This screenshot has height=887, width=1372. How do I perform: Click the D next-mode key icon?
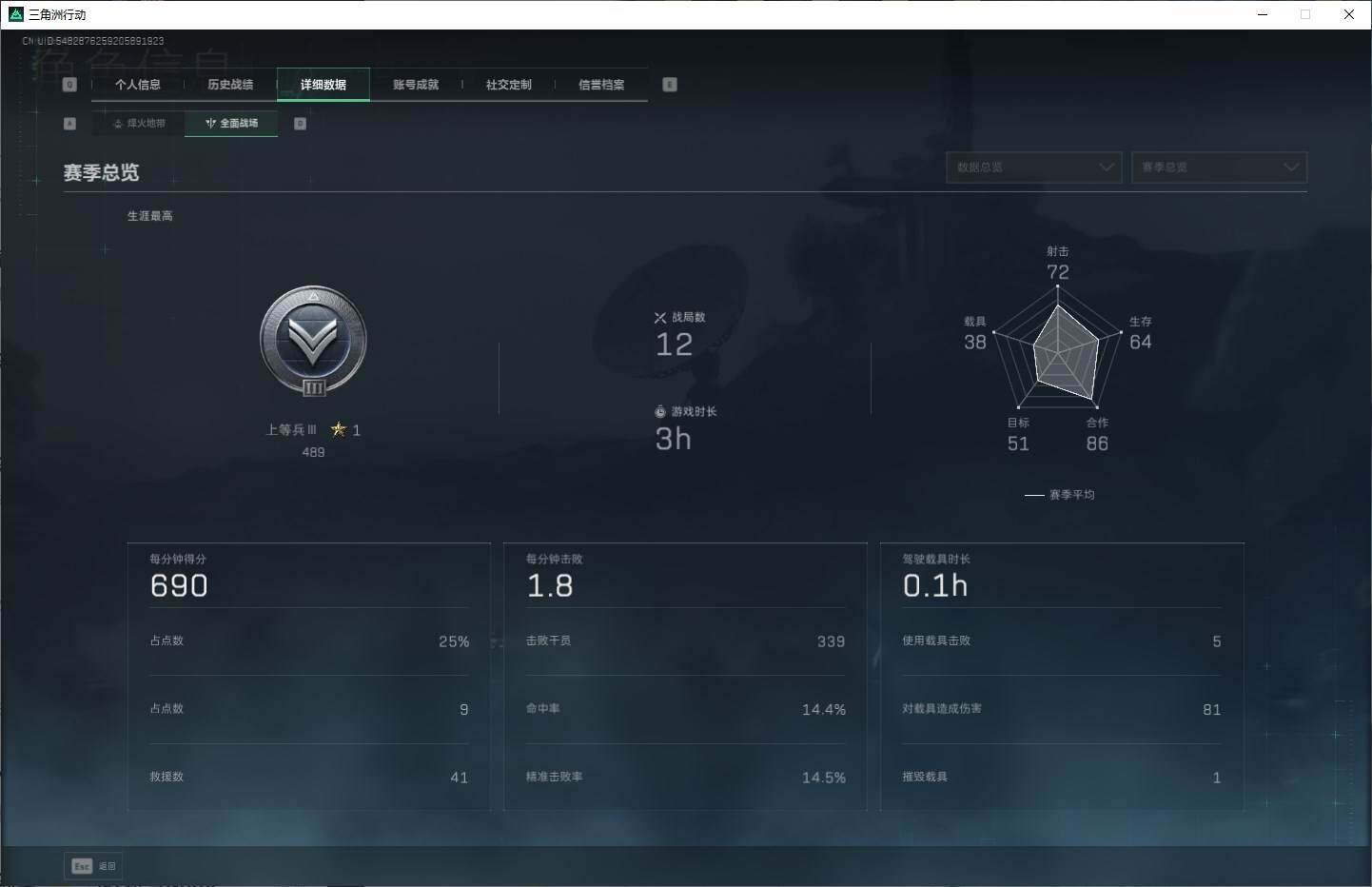click(300, 124)
